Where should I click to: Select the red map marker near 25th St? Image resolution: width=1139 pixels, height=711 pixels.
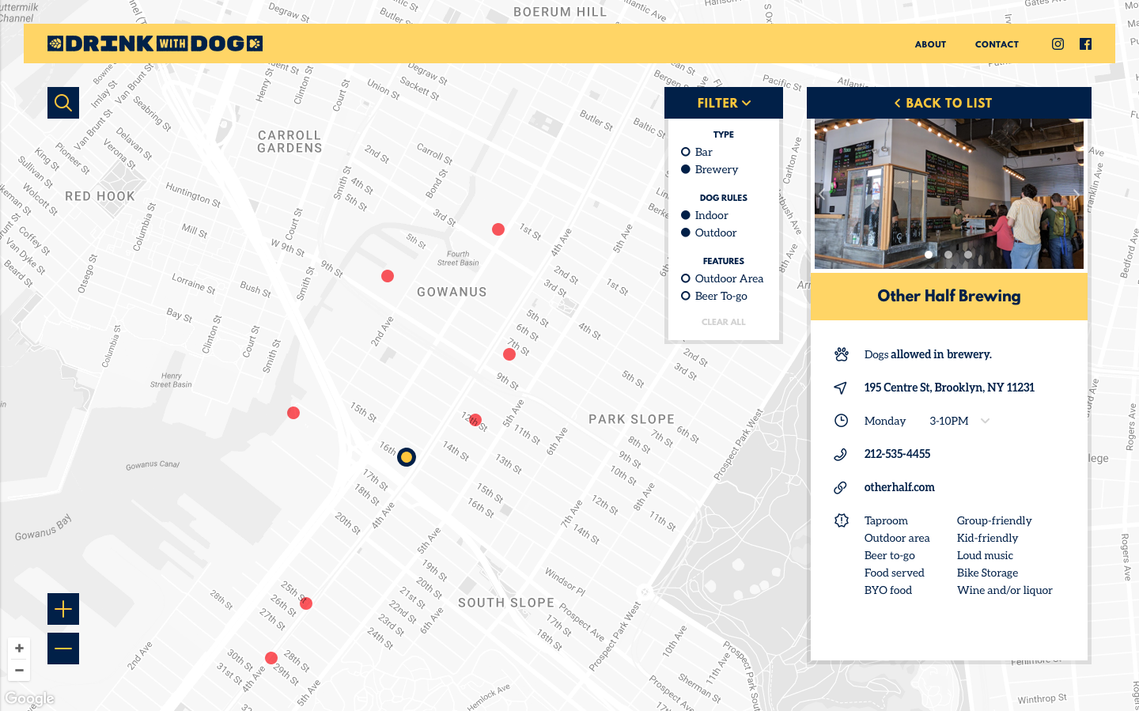(x=307, y=604)
